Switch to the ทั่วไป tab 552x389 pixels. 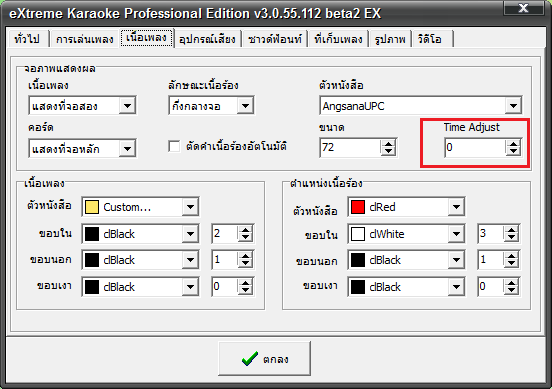[x=27, y=38]
